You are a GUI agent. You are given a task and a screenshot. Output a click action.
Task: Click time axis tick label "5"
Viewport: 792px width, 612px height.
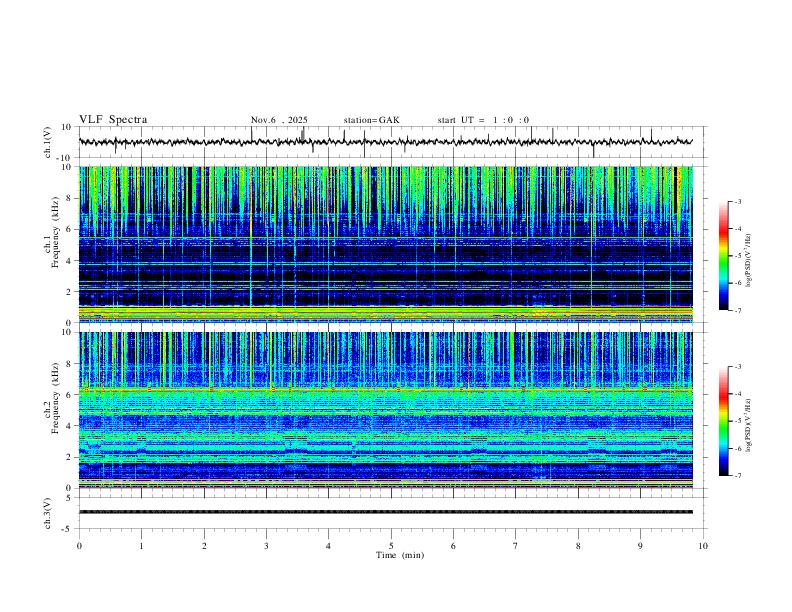pos(391,546)
